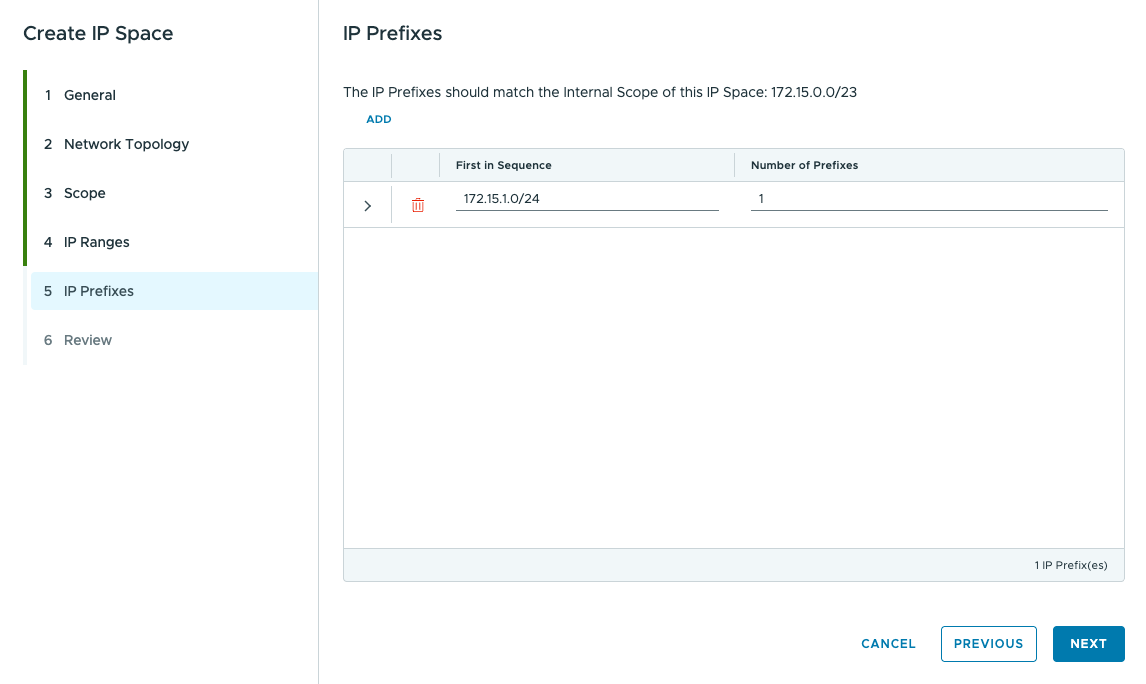Delete the 172.15.1.0/24 prefix row
1146x684 pixels.
tap(418, 205)
